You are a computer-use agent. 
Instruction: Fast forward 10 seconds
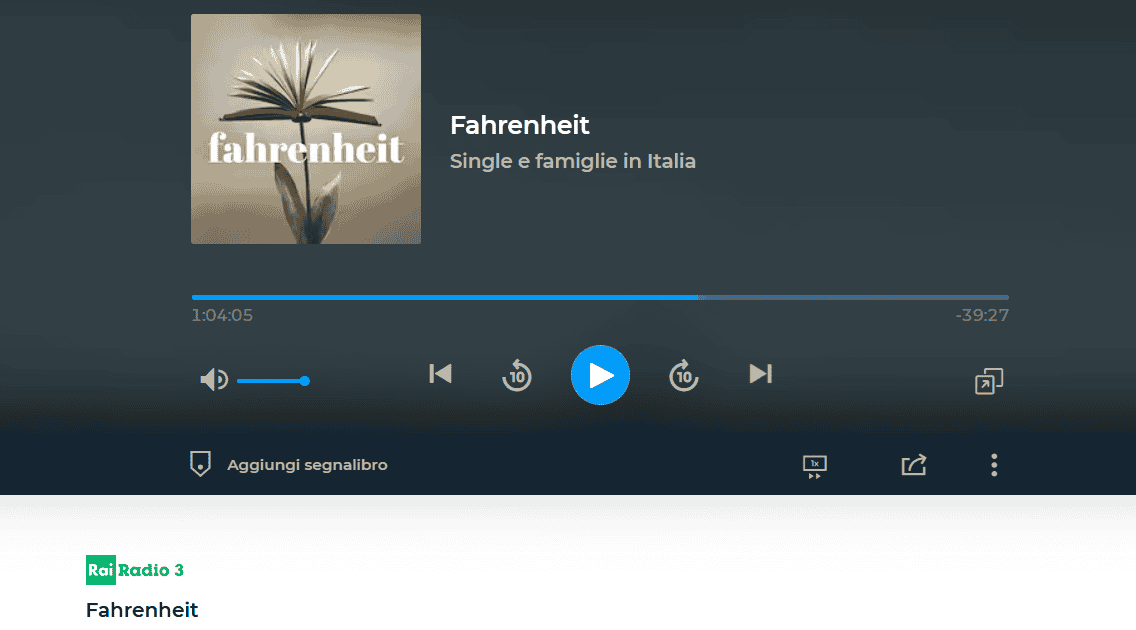(683, 375)
